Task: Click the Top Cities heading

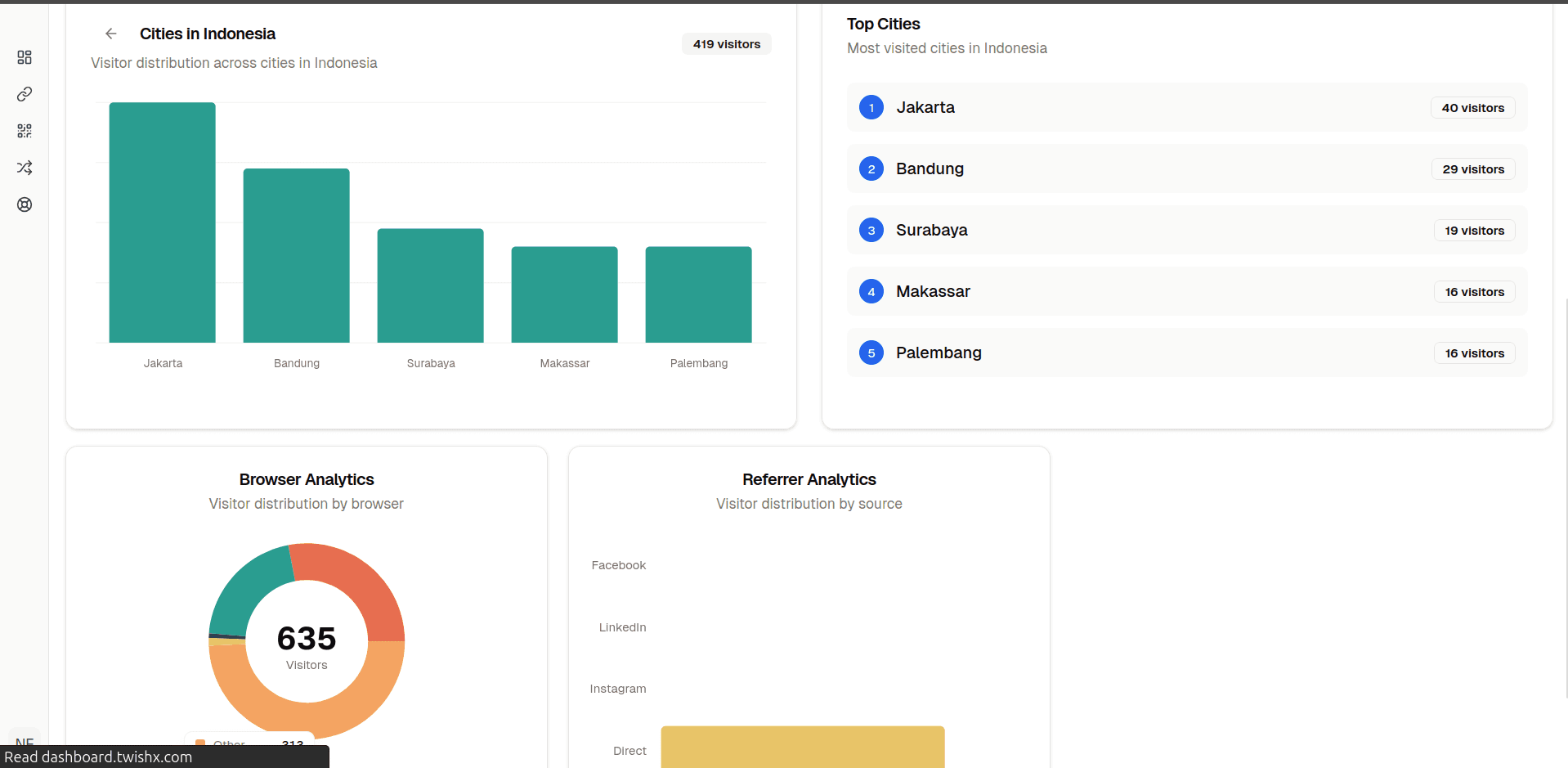Action: [884, 24]
